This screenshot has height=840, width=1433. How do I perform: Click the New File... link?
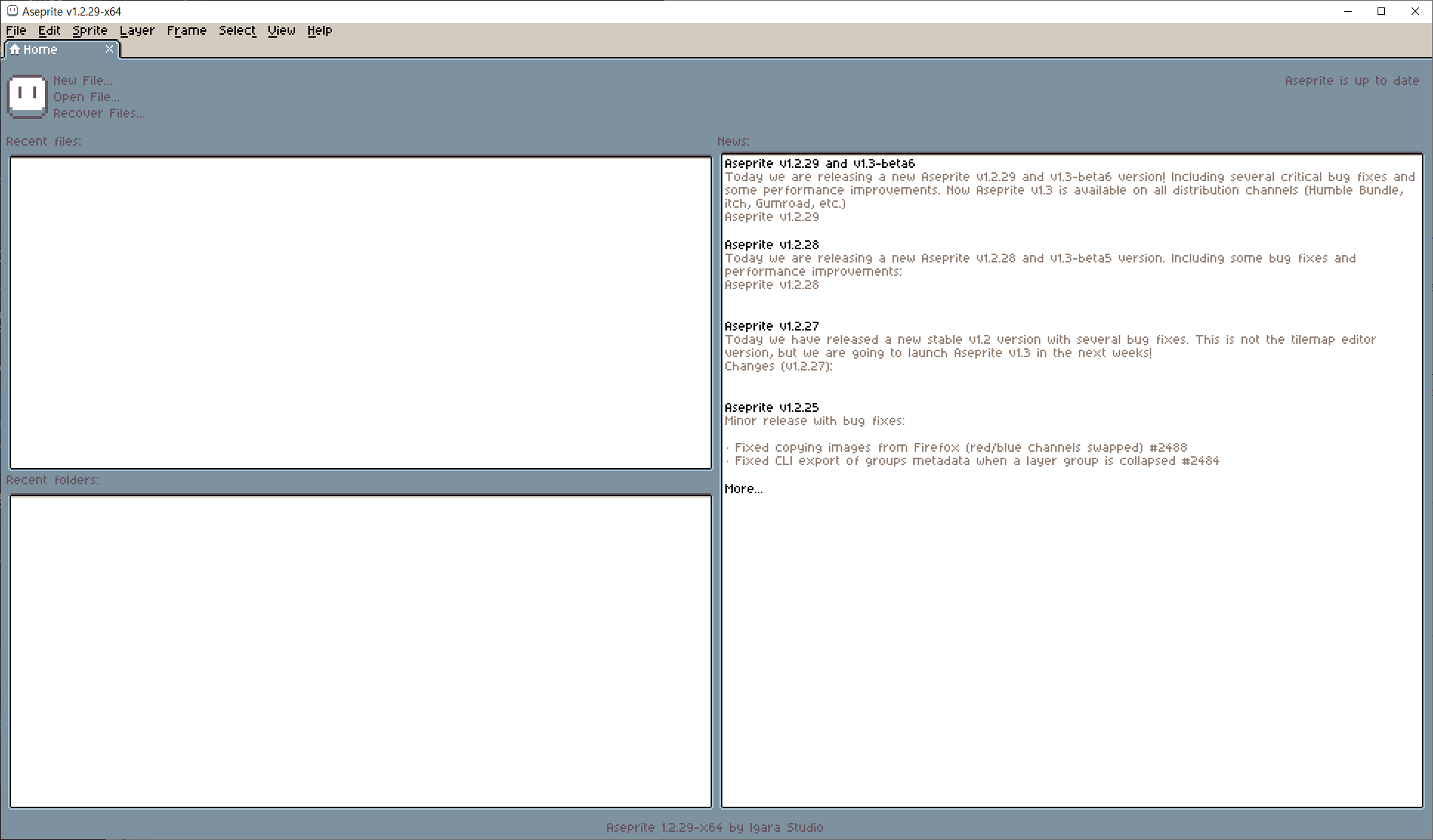click(82, 81)
